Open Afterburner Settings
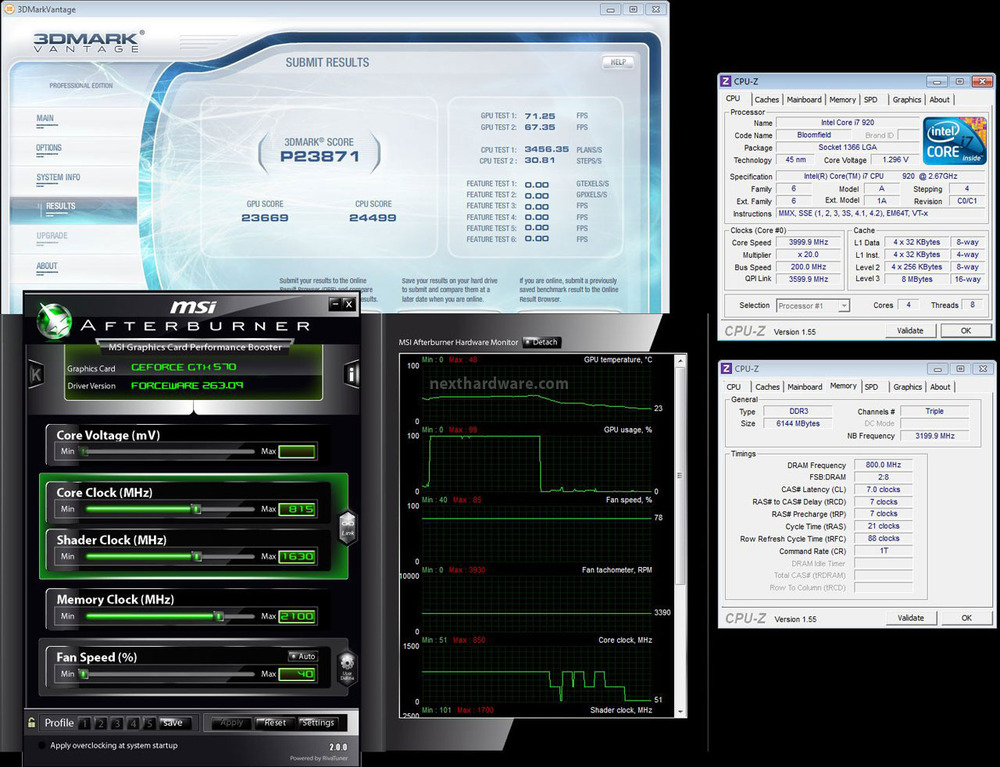 pyautogui.click(x=318, y=723)
